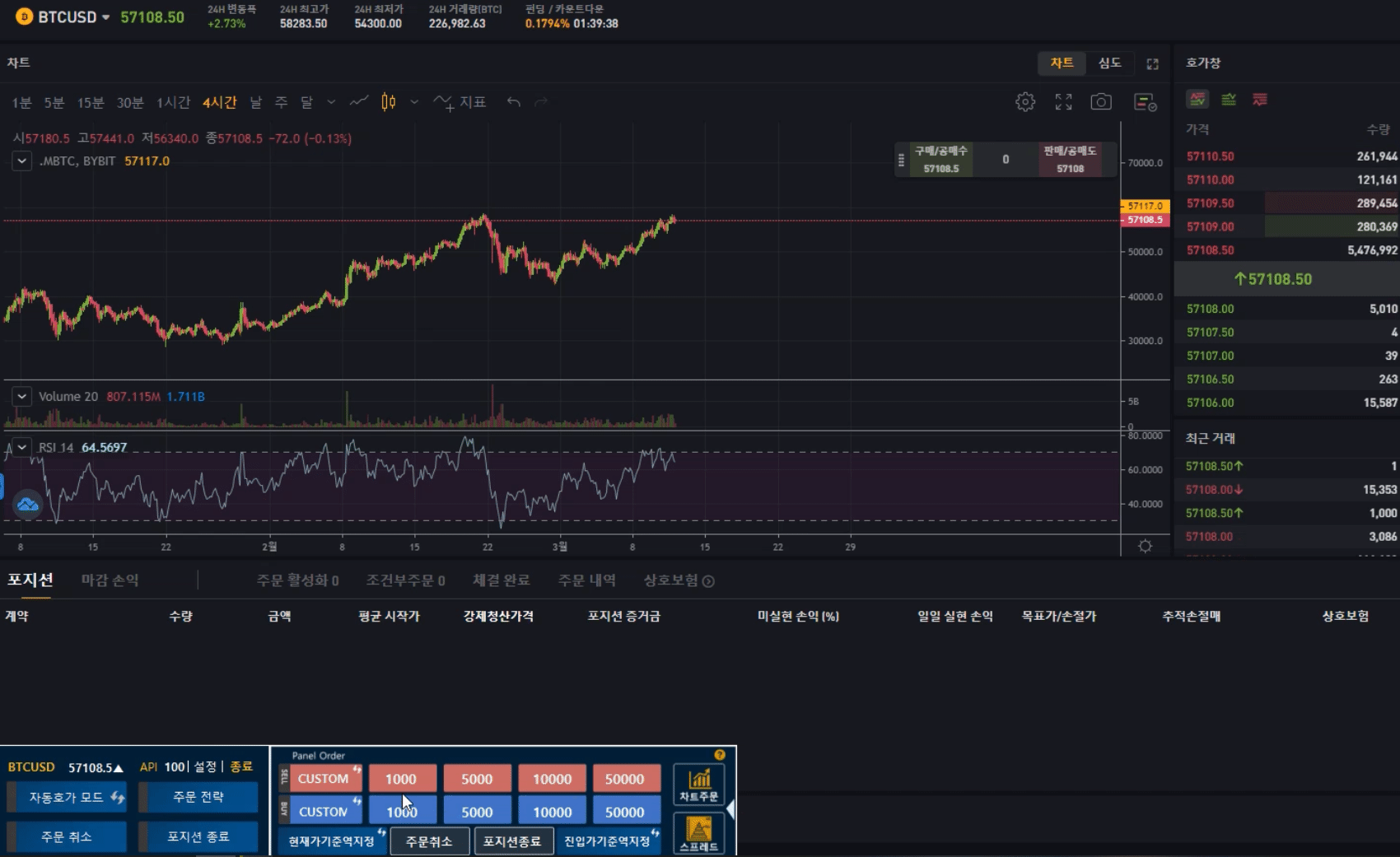
Task: Expand the chart panel using header expand icon
Action: [x=1153, y=63]
